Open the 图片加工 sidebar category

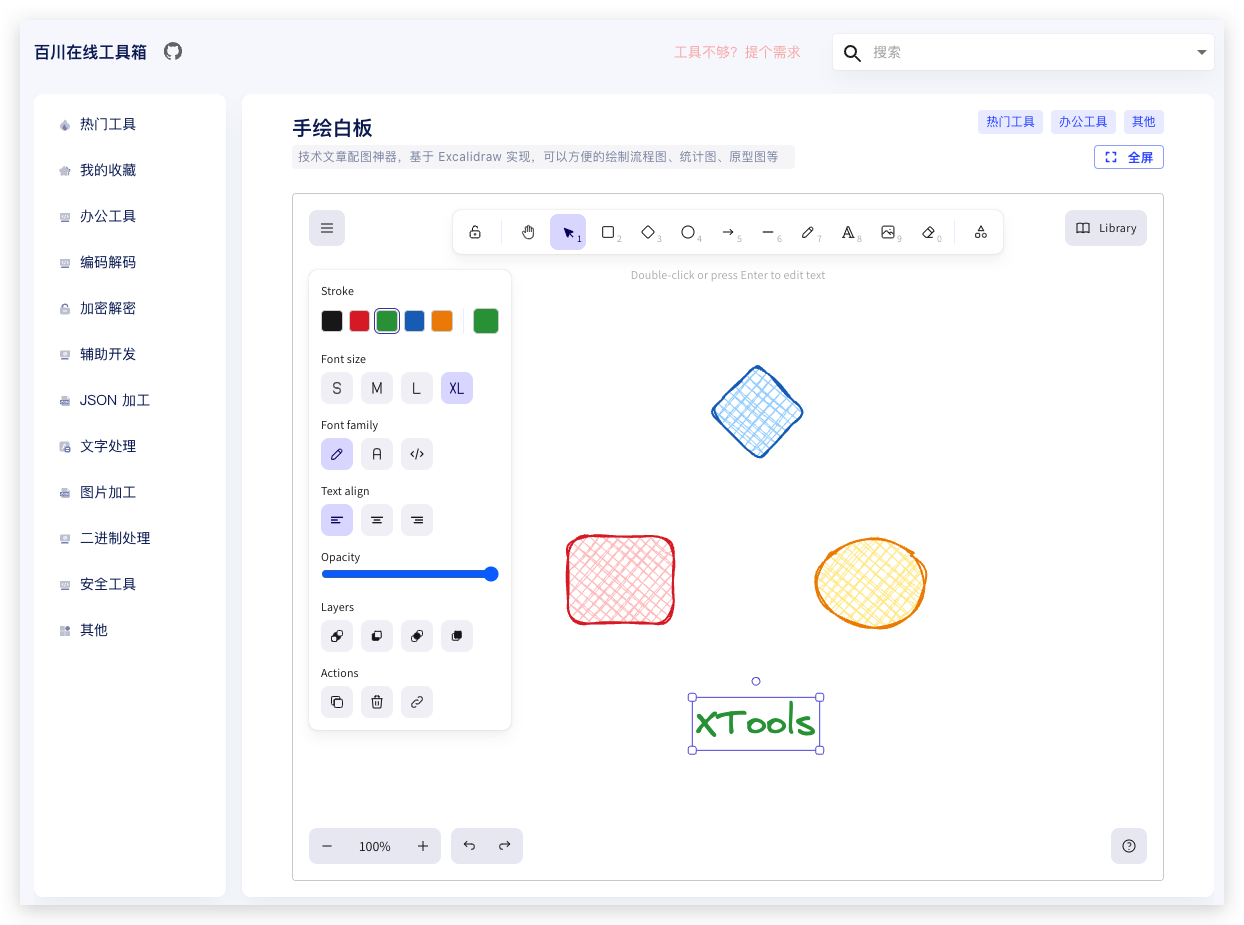108,492
